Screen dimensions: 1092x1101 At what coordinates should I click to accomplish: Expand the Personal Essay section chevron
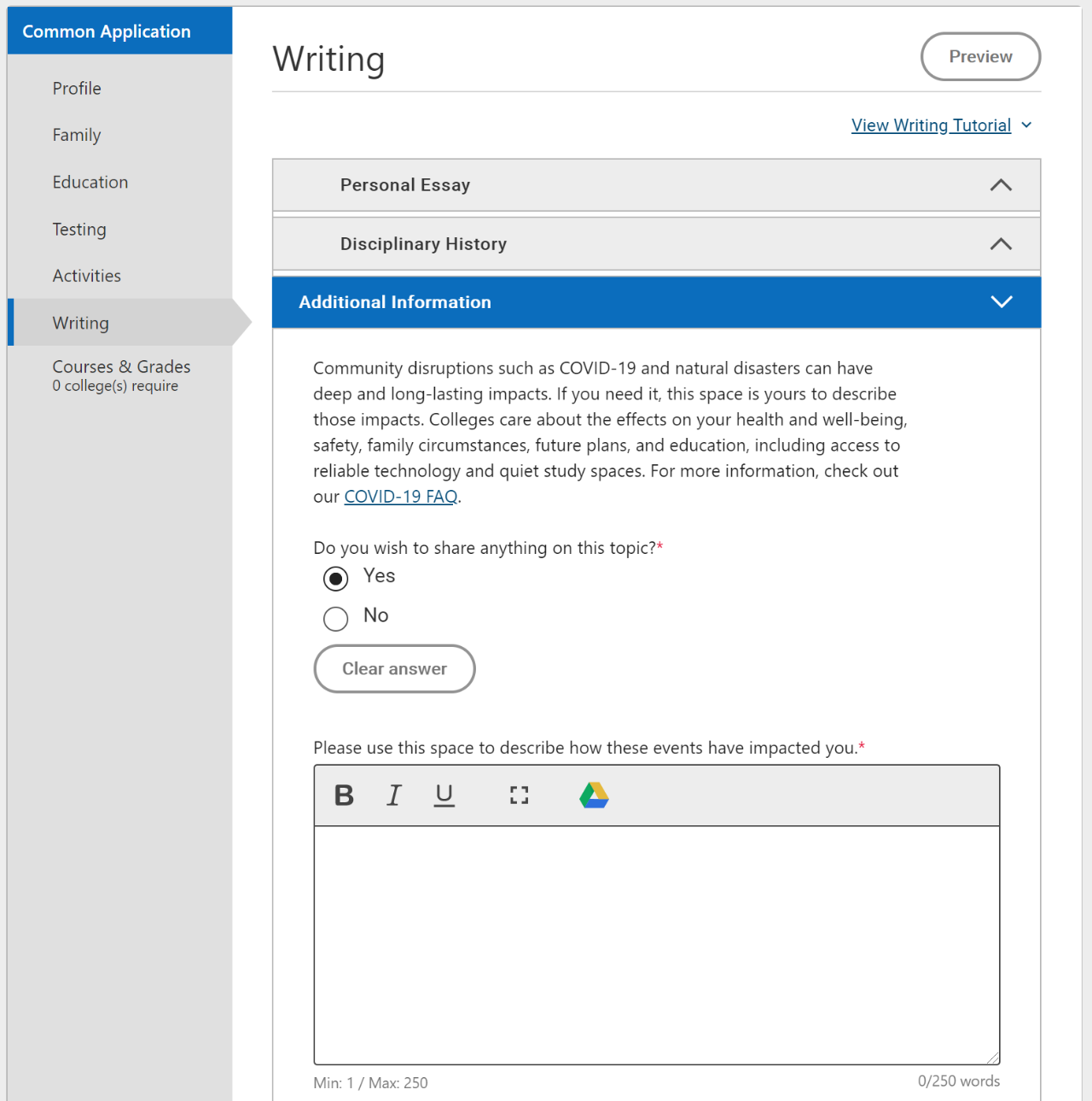click(1001, 185)
